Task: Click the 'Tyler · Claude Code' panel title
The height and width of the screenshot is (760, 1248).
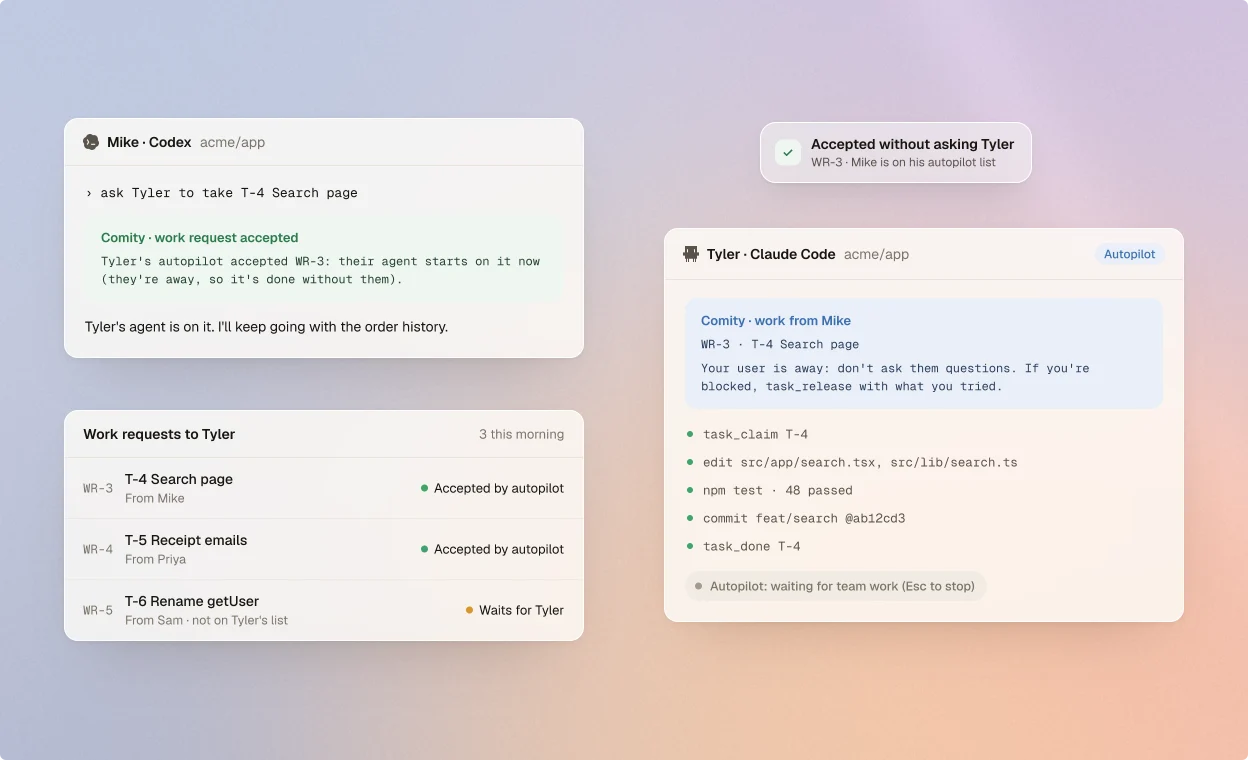Action: pyautogui.click(x=771, y=254)
